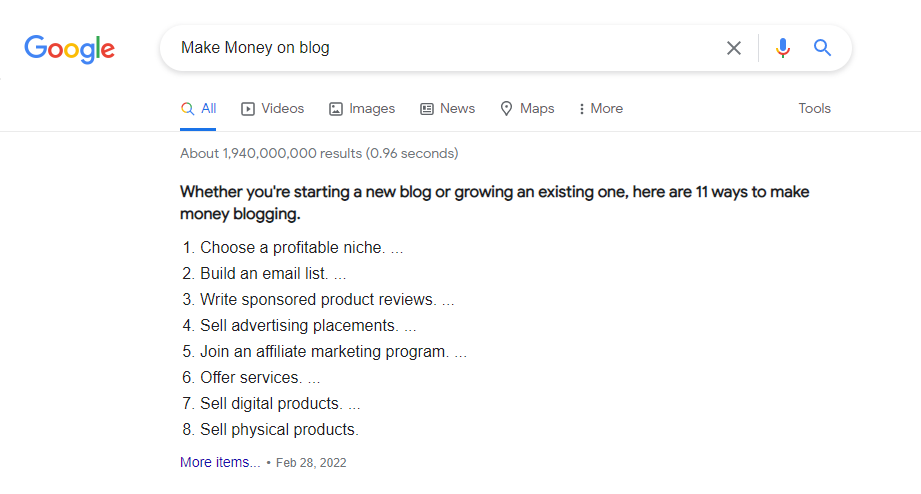921x494 pixels.
Task: Click the 'Feb 28, 2022' snippet date
Action: tap(311, 463)
